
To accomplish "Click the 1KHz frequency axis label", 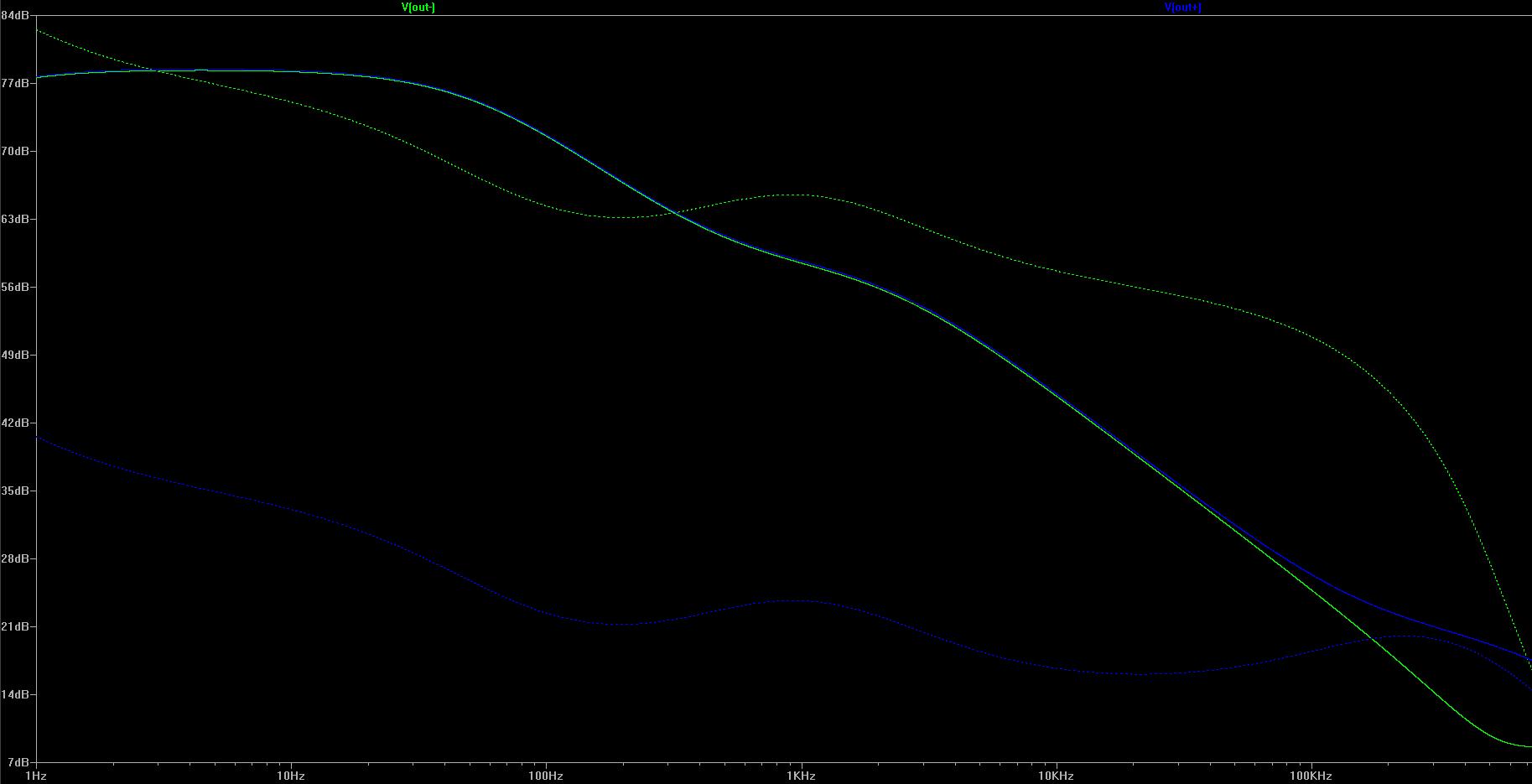I will [x=801, y=776].
